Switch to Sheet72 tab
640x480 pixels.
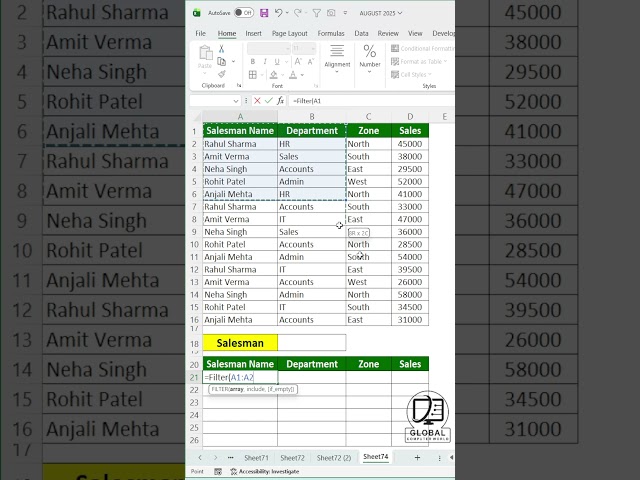[x=293, y=458]
